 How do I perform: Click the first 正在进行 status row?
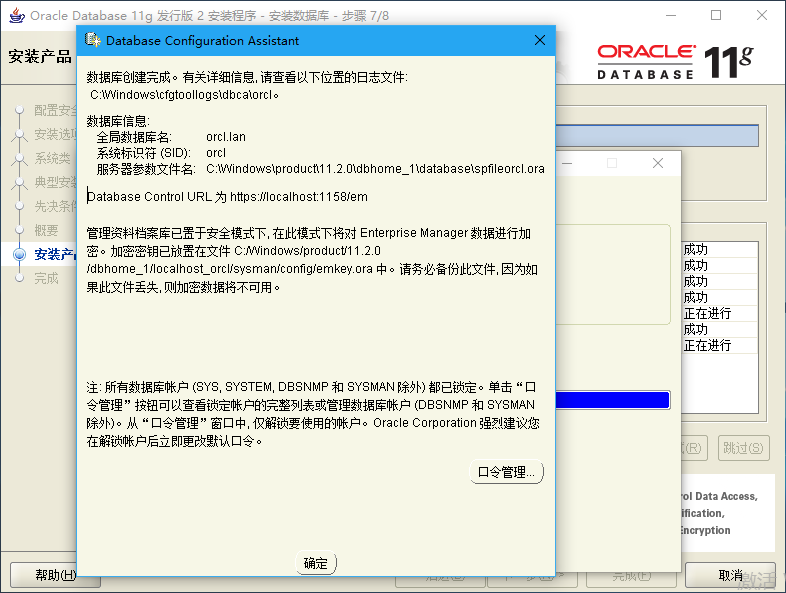tap(720, 313)
